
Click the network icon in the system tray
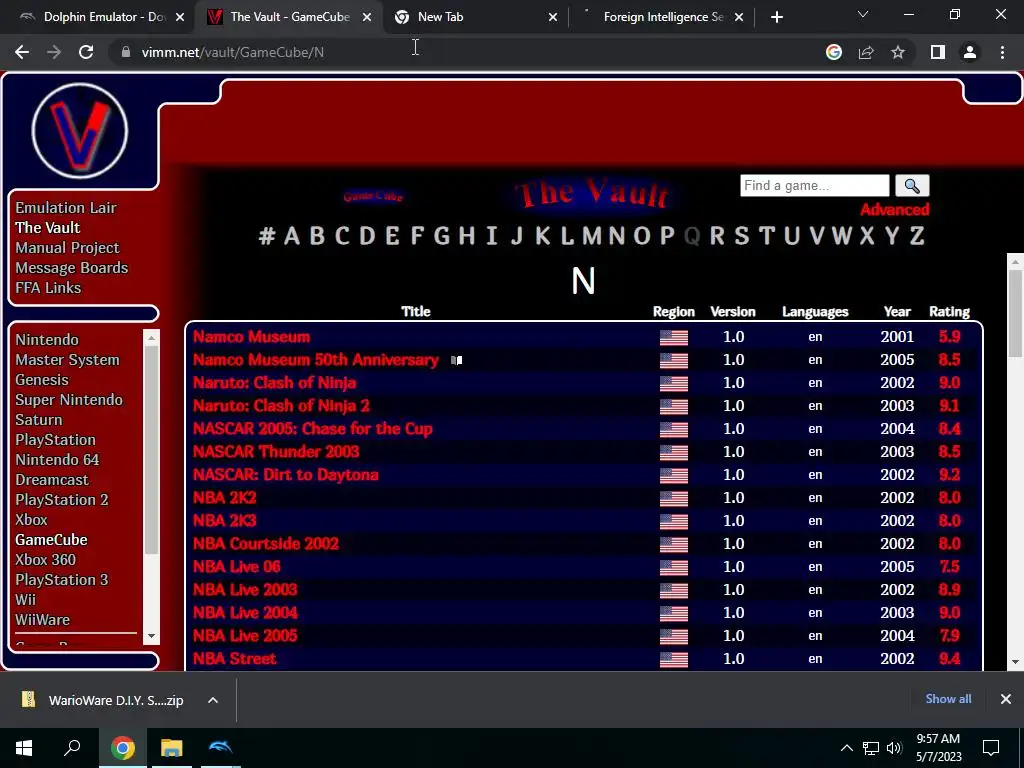871,748
